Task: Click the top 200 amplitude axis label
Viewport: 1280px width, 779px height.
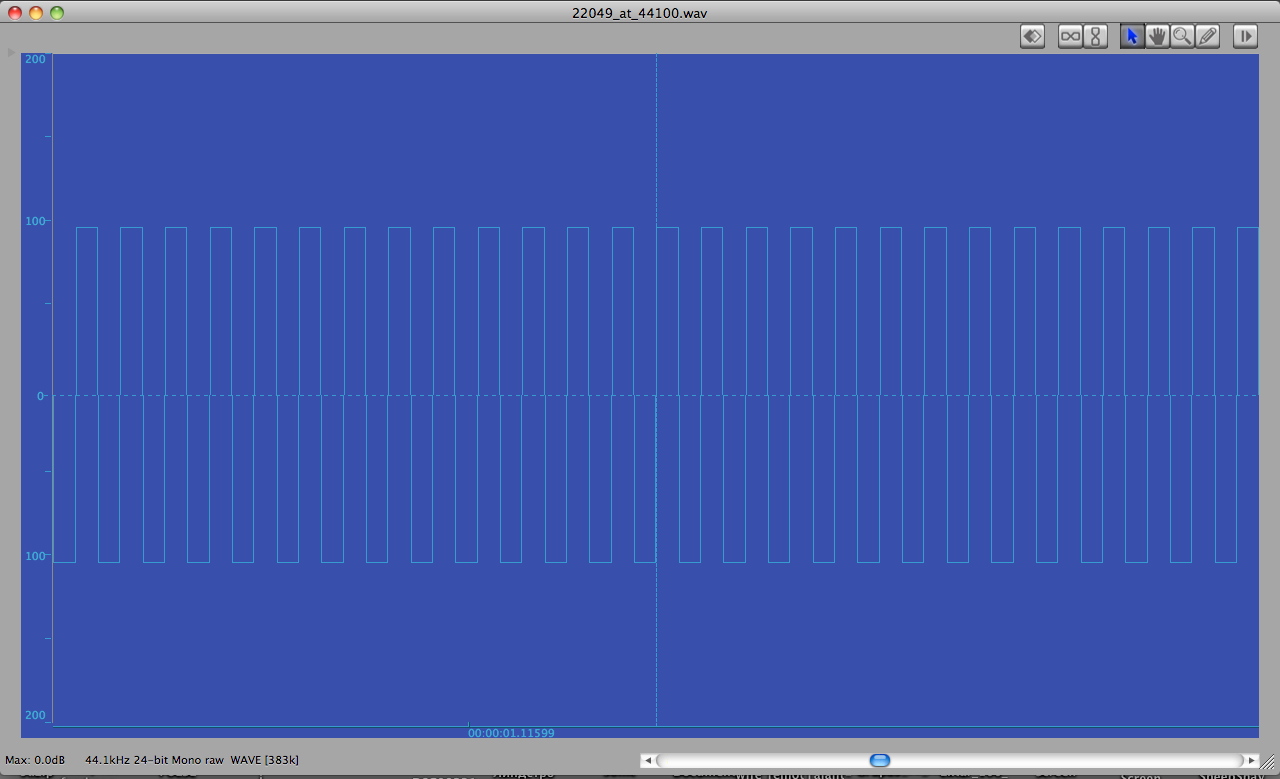Action: pos(35,60)
